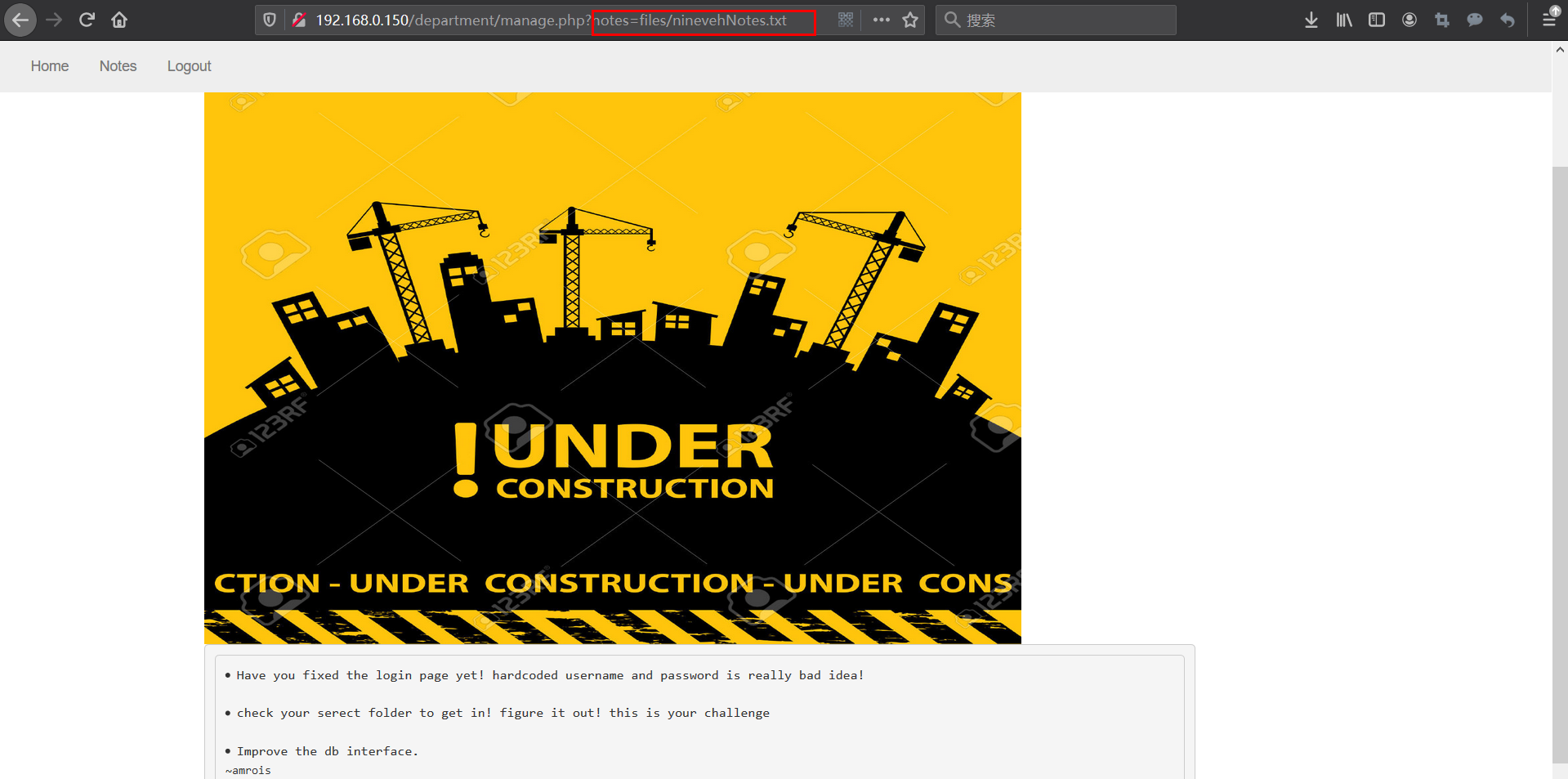The width and height of the screenshot is (1568, 779).
Task: Open the page actions three-dot menu
Action: pyautogui.click(x=881, y=20)
